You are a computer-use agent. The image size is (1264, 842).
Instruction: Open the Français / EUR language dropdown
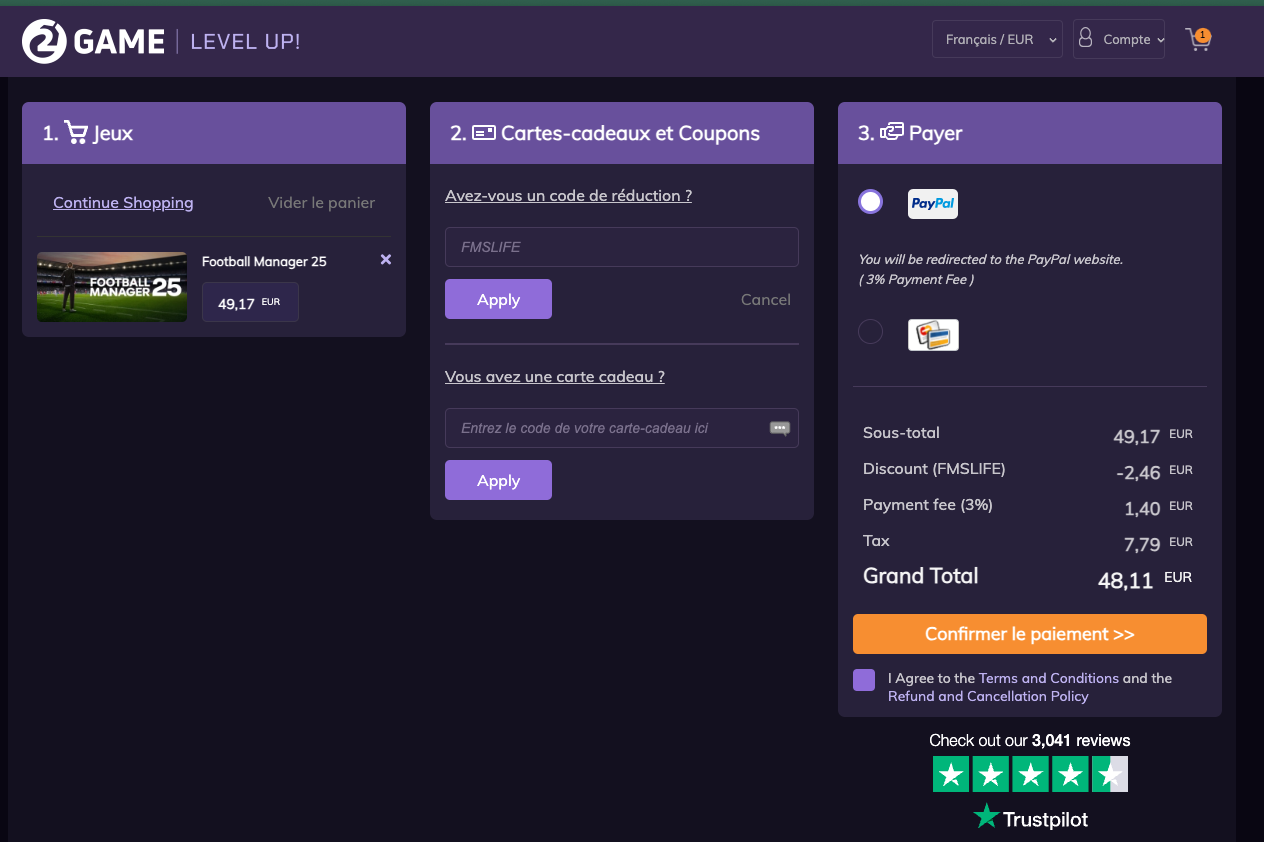pos(997,40)
